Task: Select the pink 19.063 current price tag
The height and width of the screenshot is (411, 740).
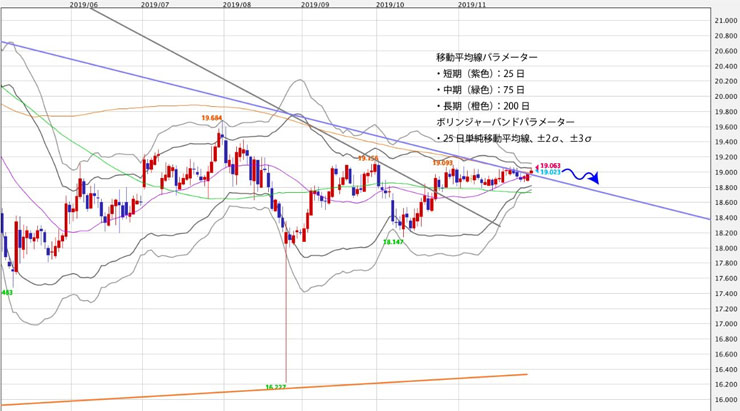Action: pyautogui.click(x=550, y=166)
